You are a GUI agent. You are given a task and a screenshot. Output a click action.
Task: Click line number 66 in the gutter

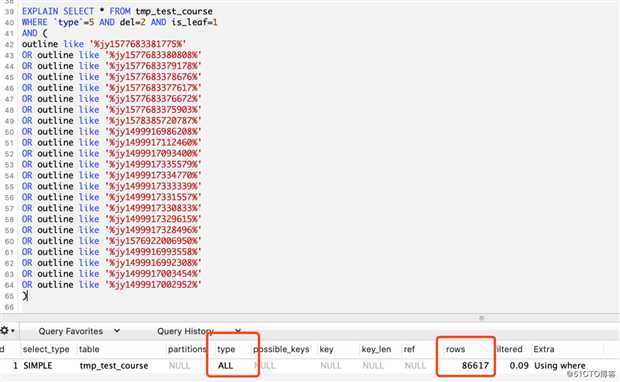pyautogui.click(x=9, y=307)
